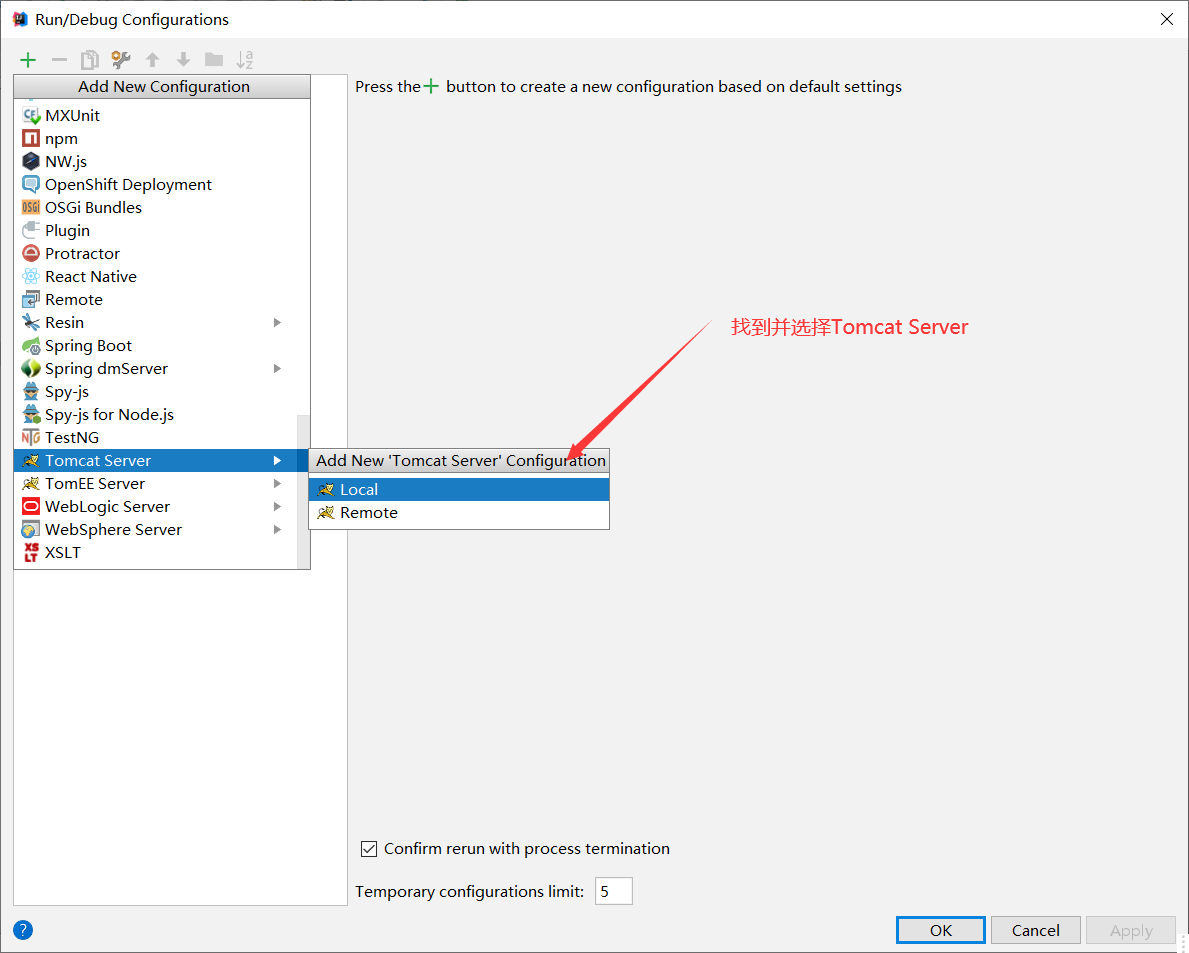Click the configuration list scrollbar
The image size is (1189, 953).
303,491
